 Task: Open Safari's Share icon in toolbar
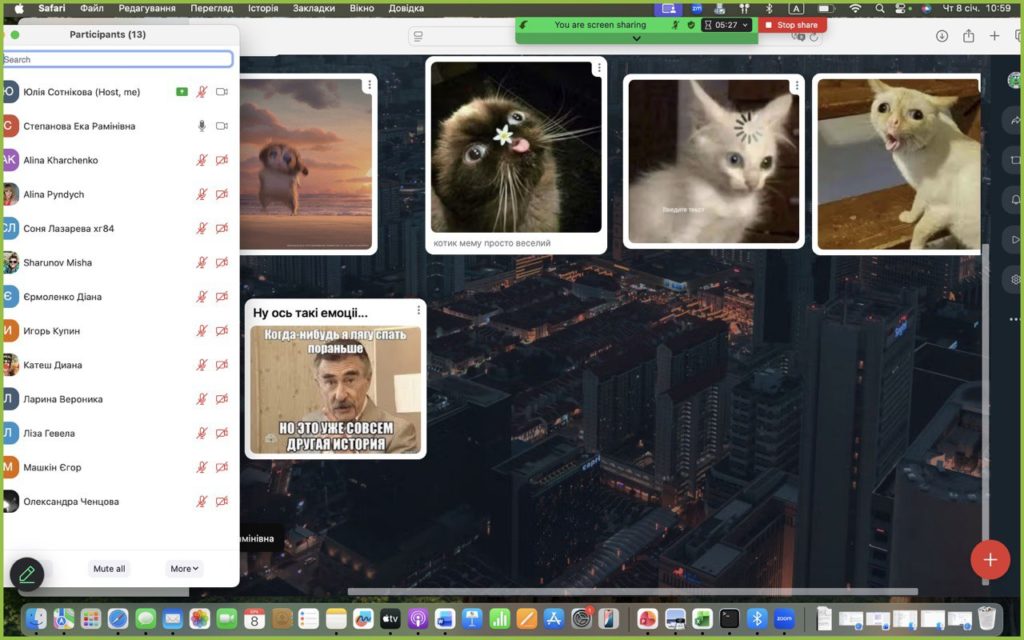(x=968, y=36)
